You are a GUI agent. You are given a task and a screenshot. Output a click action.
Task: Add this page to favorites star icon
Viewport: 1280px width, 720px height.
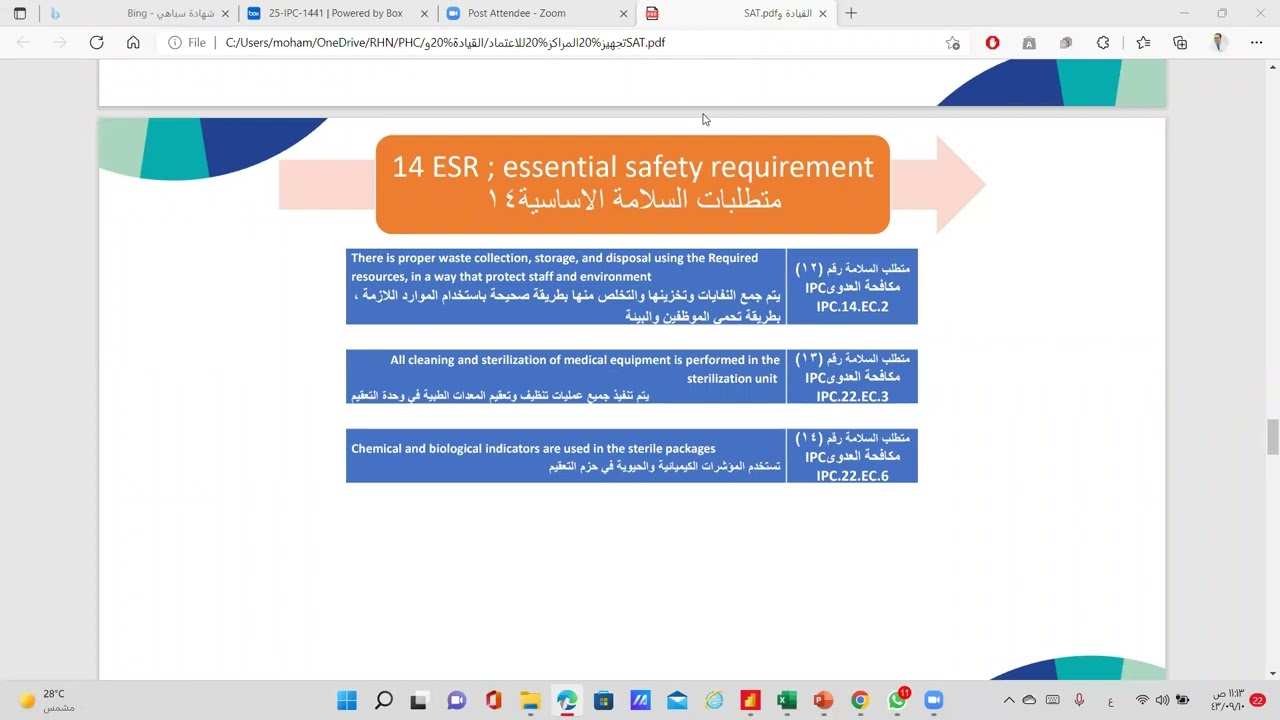[953, 43]
